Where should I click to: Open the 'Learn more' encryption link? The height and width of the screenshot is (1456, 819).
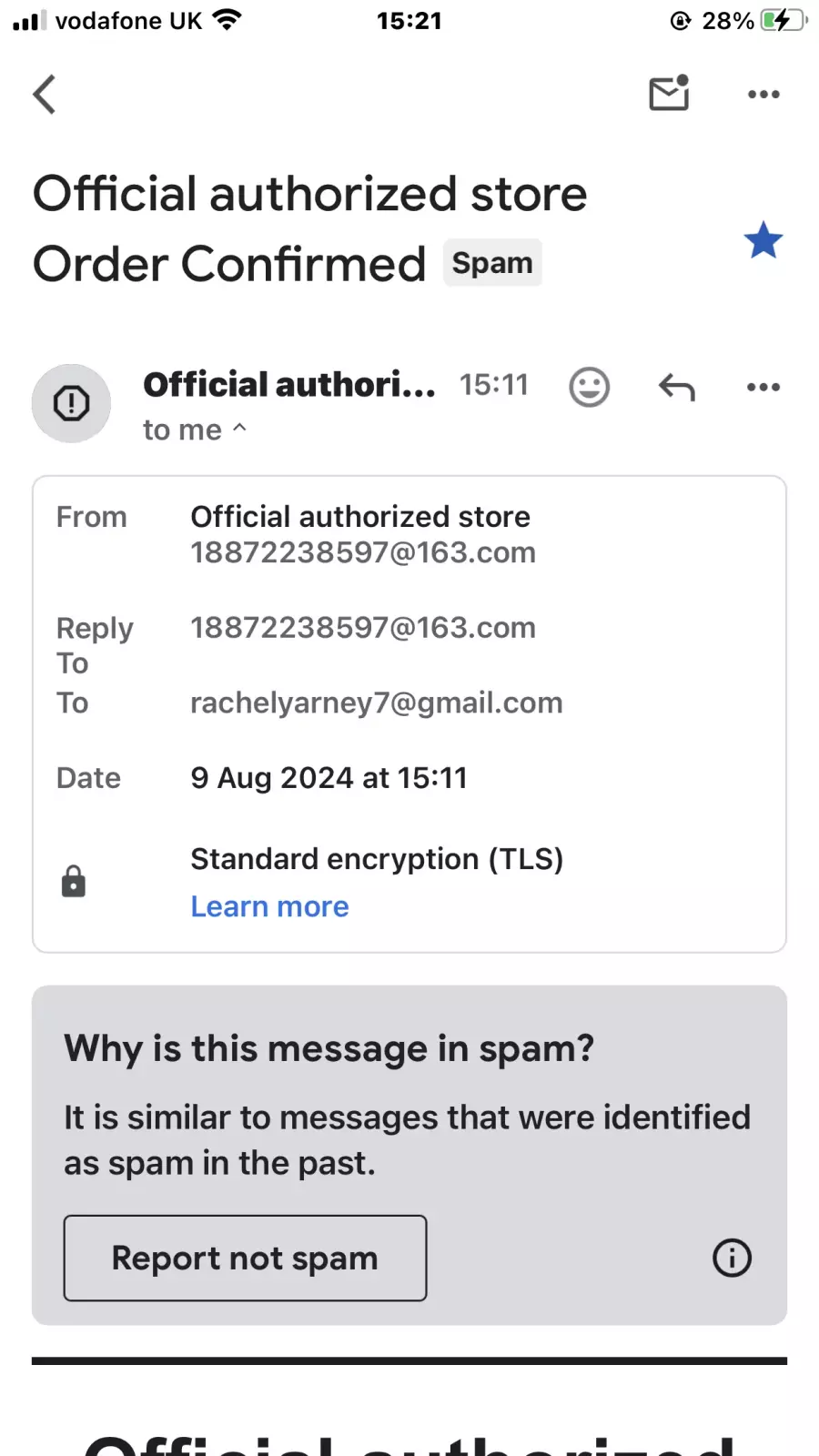tap(270, 906)
